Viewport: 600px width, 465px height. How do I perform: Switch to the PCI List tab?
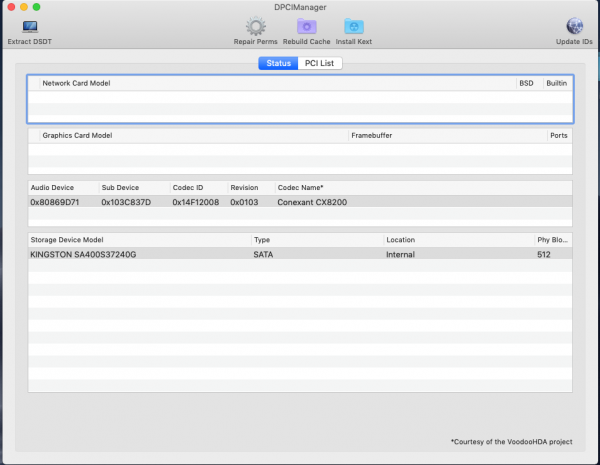click(x=323, y=63)
